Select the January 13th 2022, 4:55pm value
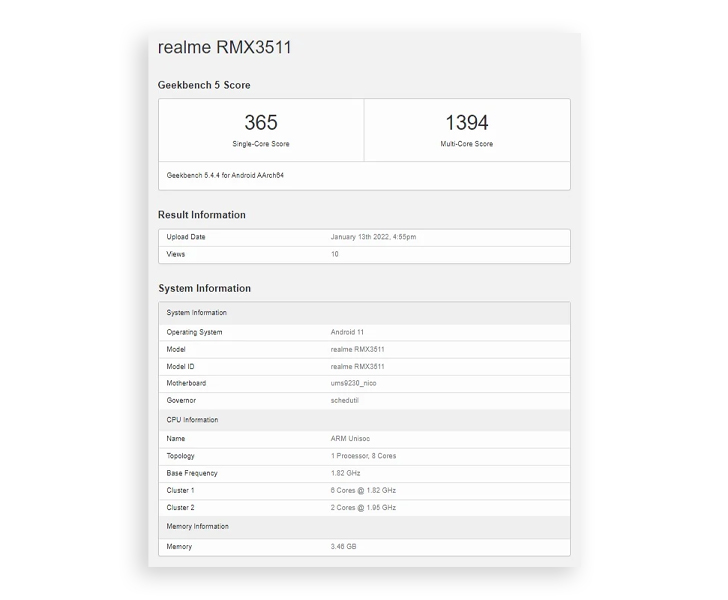The image size is (728, 600). tap(373, 237)
